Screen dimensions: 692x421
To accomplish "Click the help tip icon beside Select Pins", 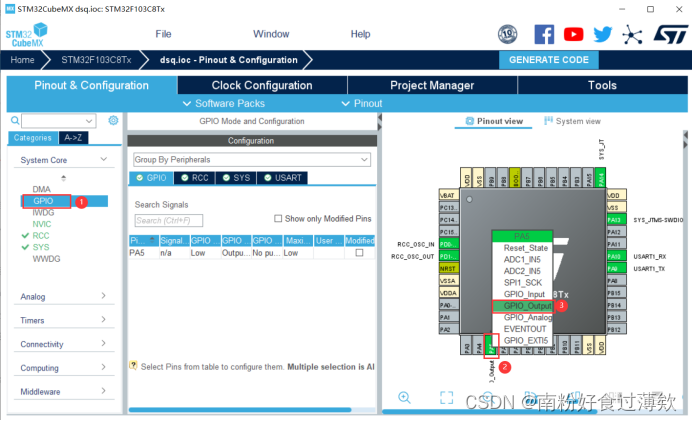I will point(133,366).
